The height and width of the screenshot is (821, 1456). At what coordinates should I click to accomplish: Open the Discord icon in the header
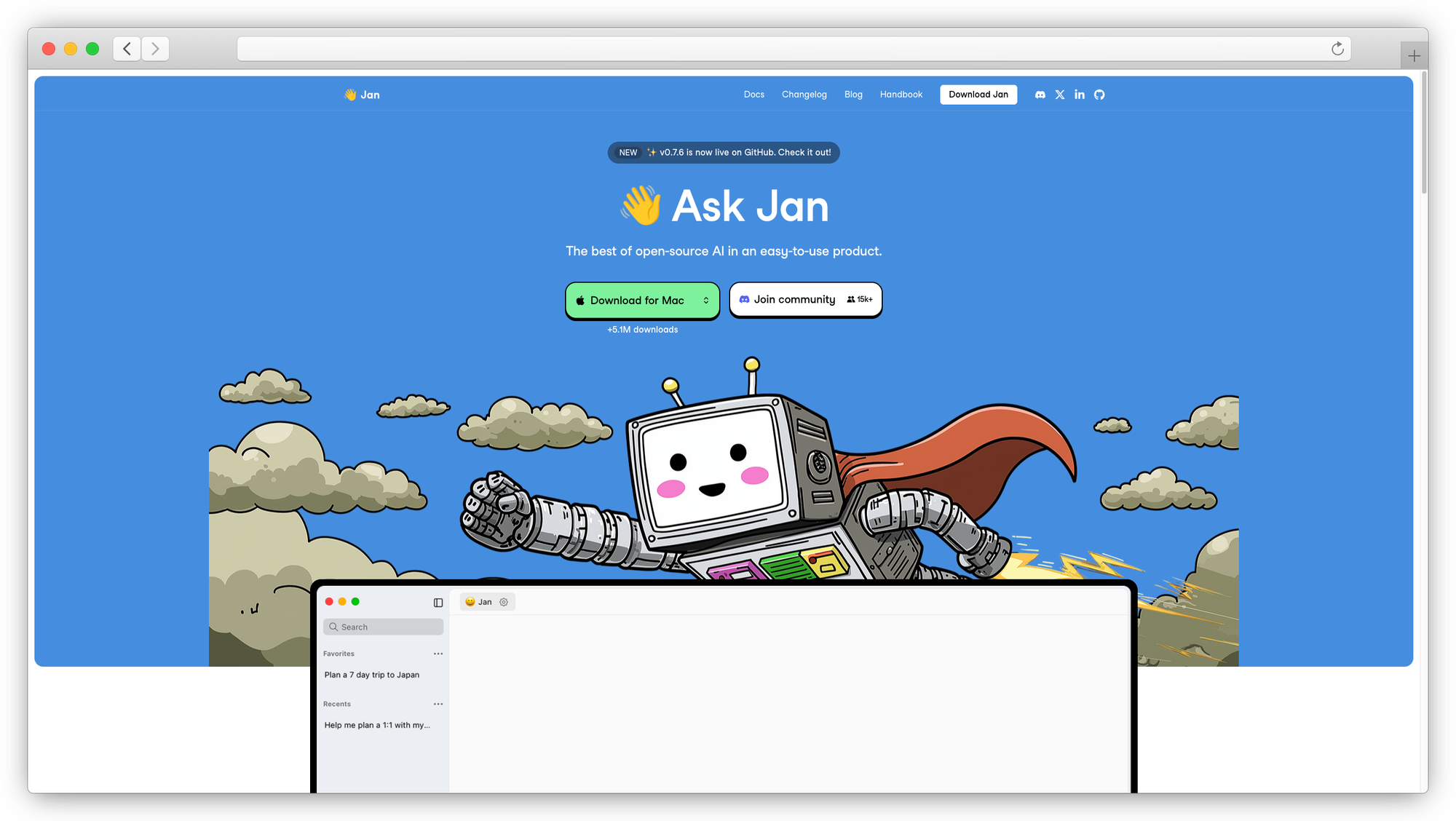(1040, 95)
